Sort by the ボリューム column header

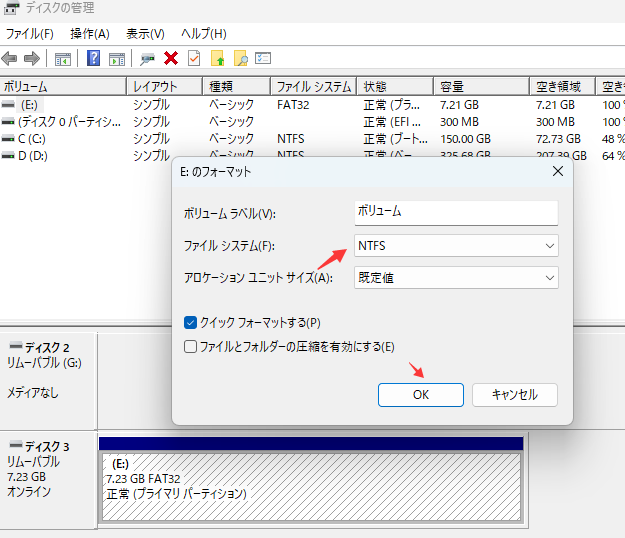63,86
